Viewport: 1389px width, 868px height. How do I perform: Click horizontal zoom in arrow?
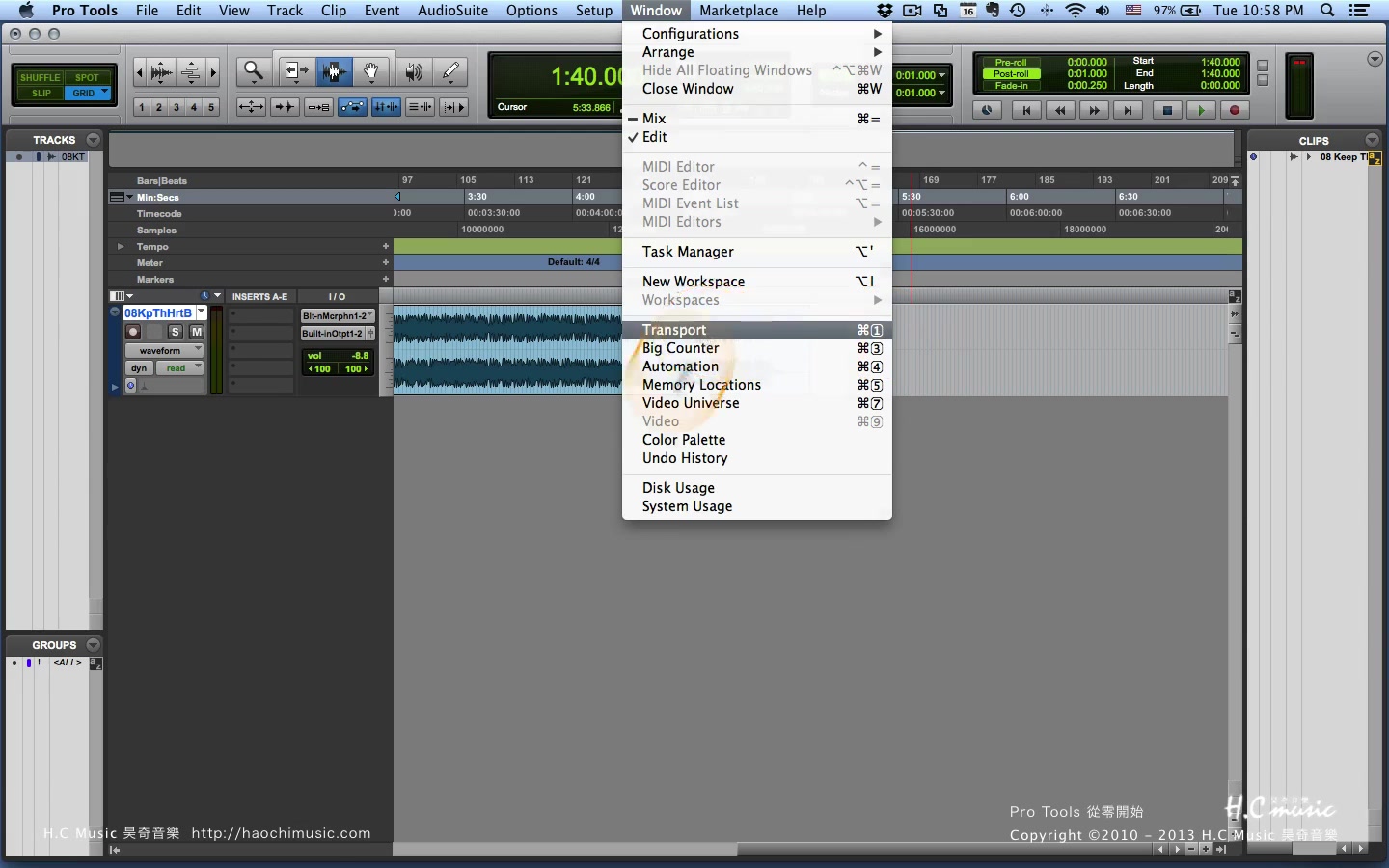213,72
